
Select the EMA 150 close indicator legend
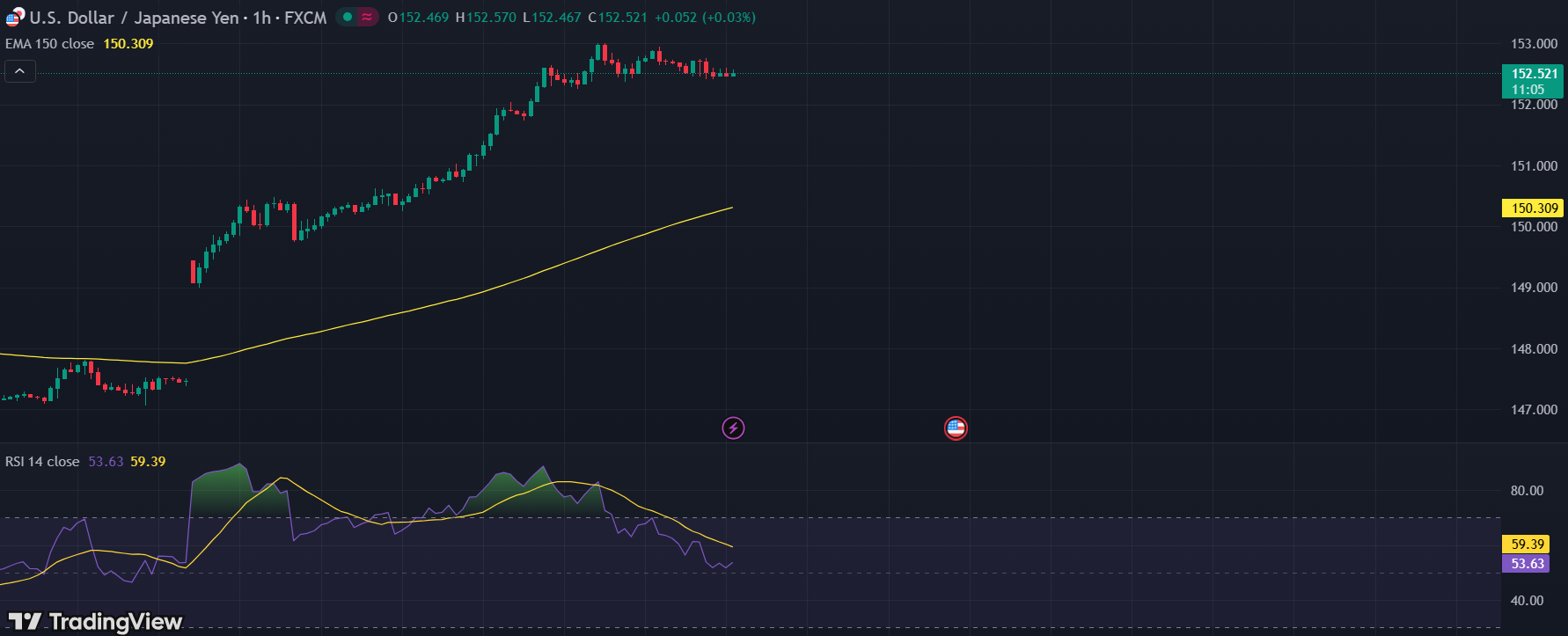pyautogui.click(x=50, y=44)
